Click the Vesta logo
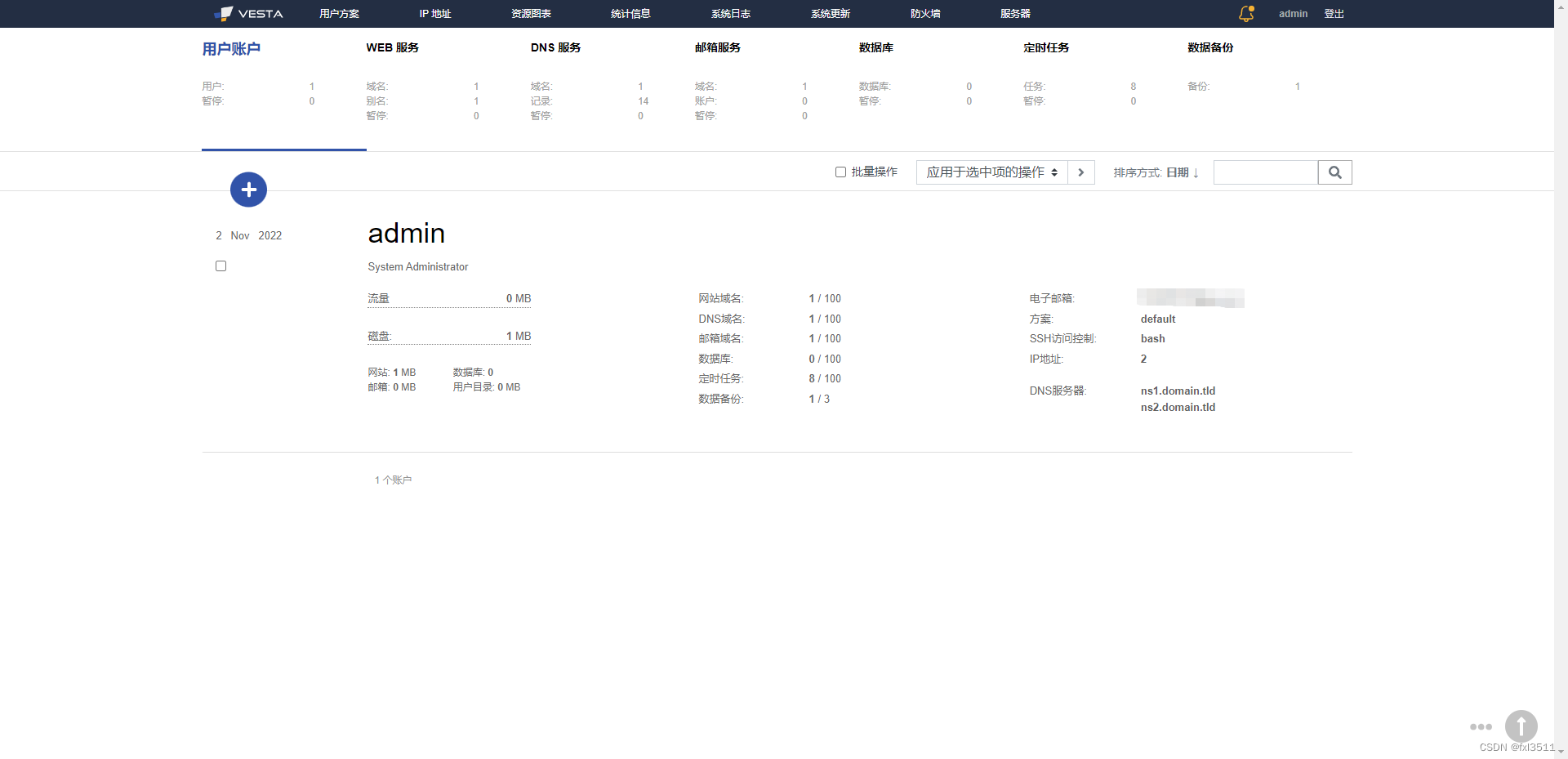1568x759 pixels. click(248, 13)
